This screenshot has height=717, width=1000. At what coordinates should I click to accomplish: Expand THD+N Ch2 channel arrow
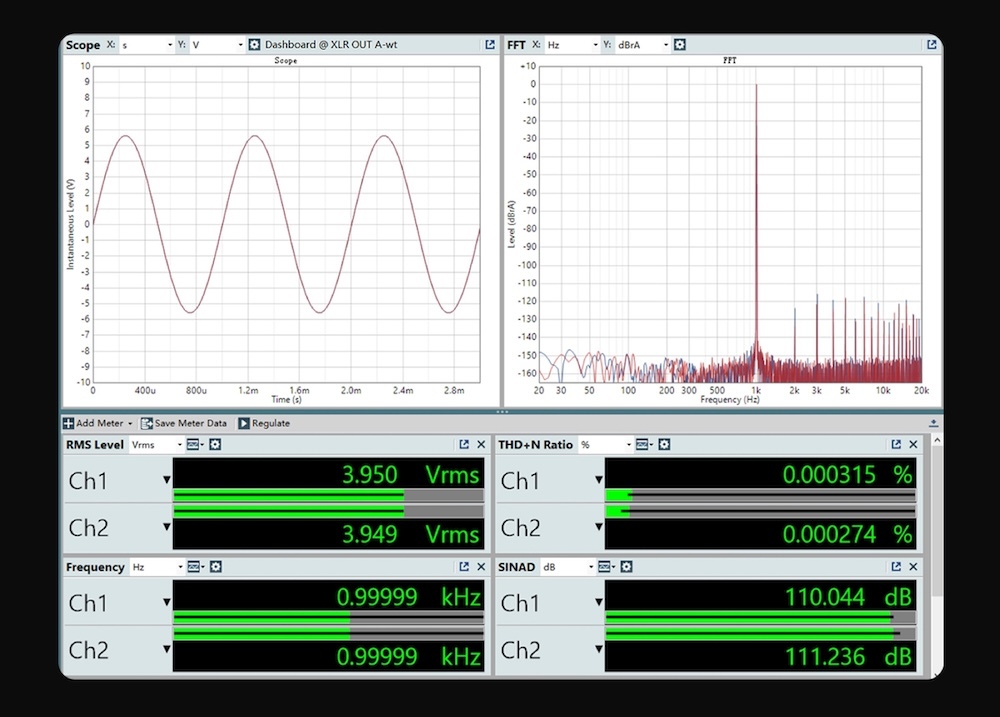coord(599,527)
